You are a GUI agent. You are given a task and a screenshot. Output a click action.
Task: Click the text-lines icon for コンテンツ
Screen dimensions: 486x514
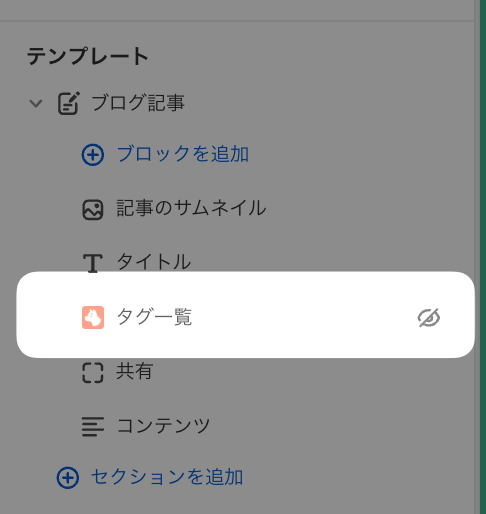pyautogui.click(x=93, y=427)
